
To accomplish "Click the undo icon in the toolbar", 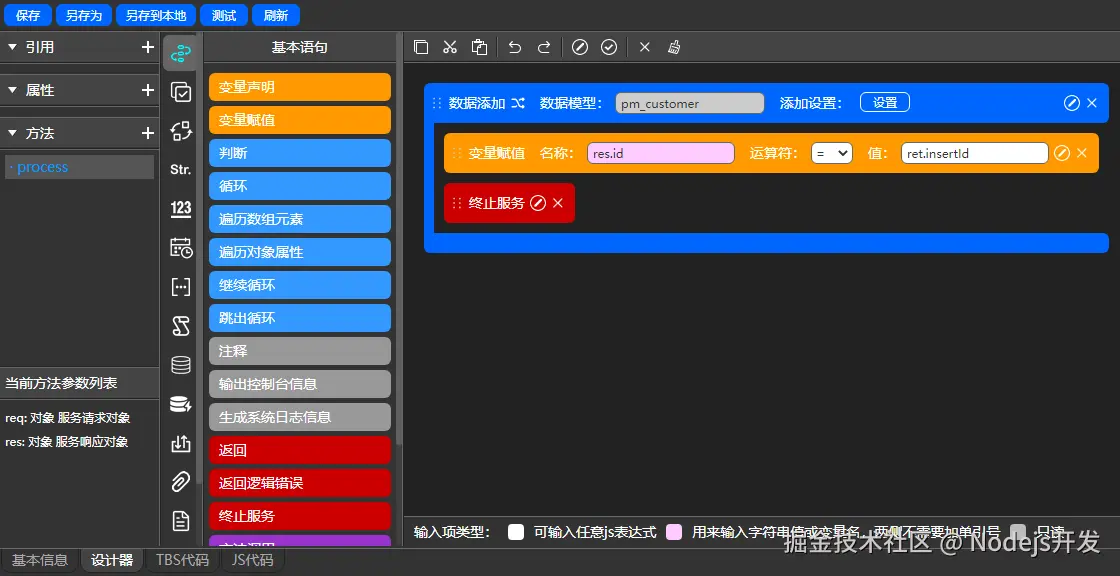I will 514,46.
